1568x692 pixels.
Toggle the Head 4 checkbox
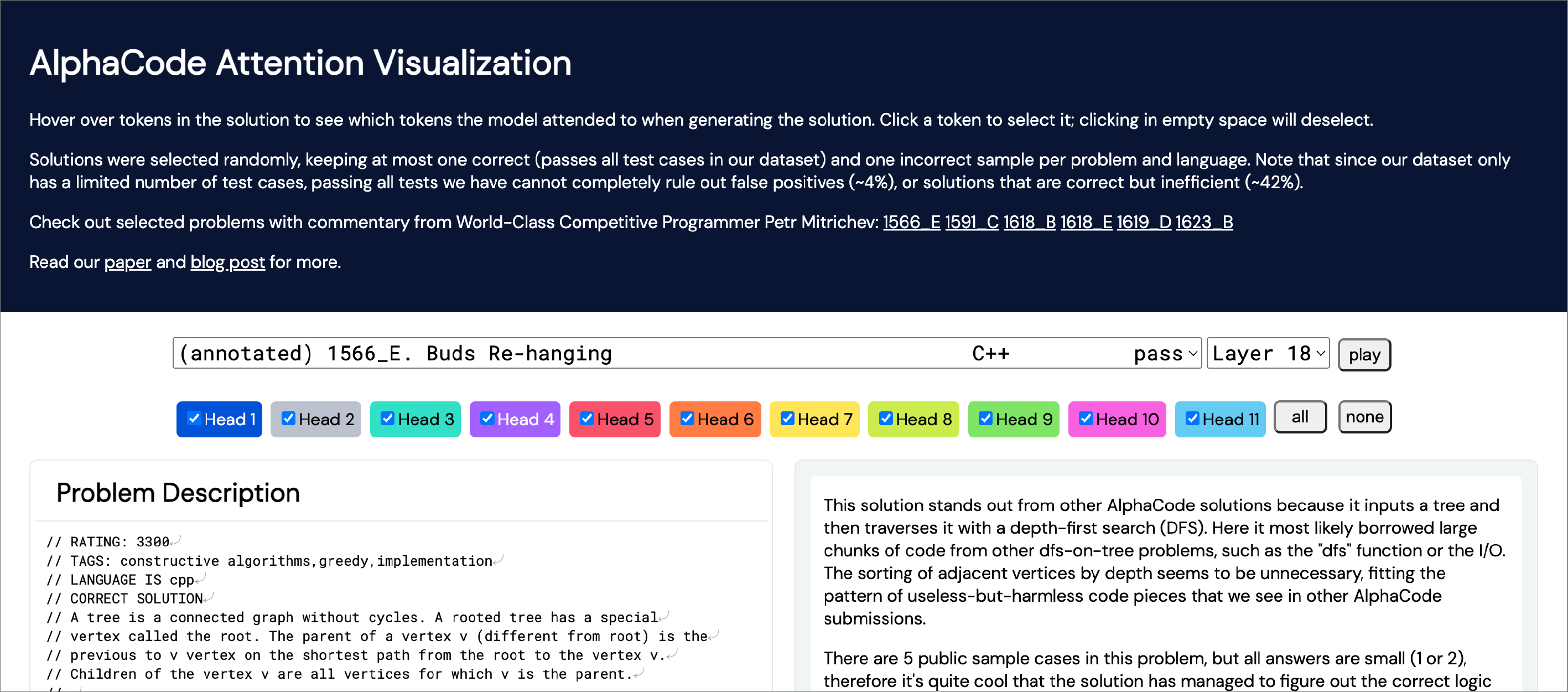click(x=487, y=419)
